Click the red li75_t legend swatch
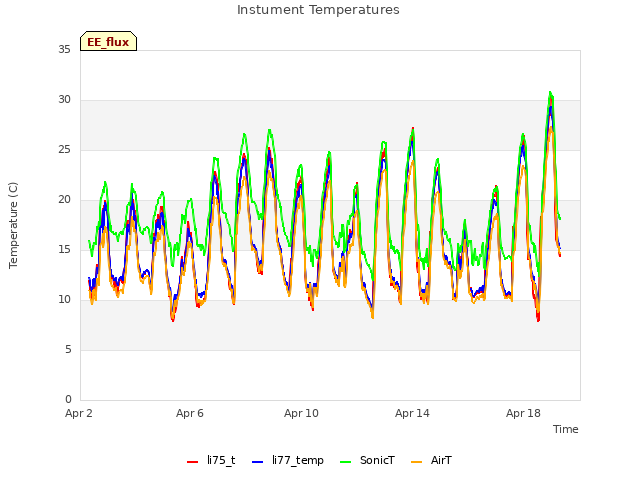 (192, 462)
